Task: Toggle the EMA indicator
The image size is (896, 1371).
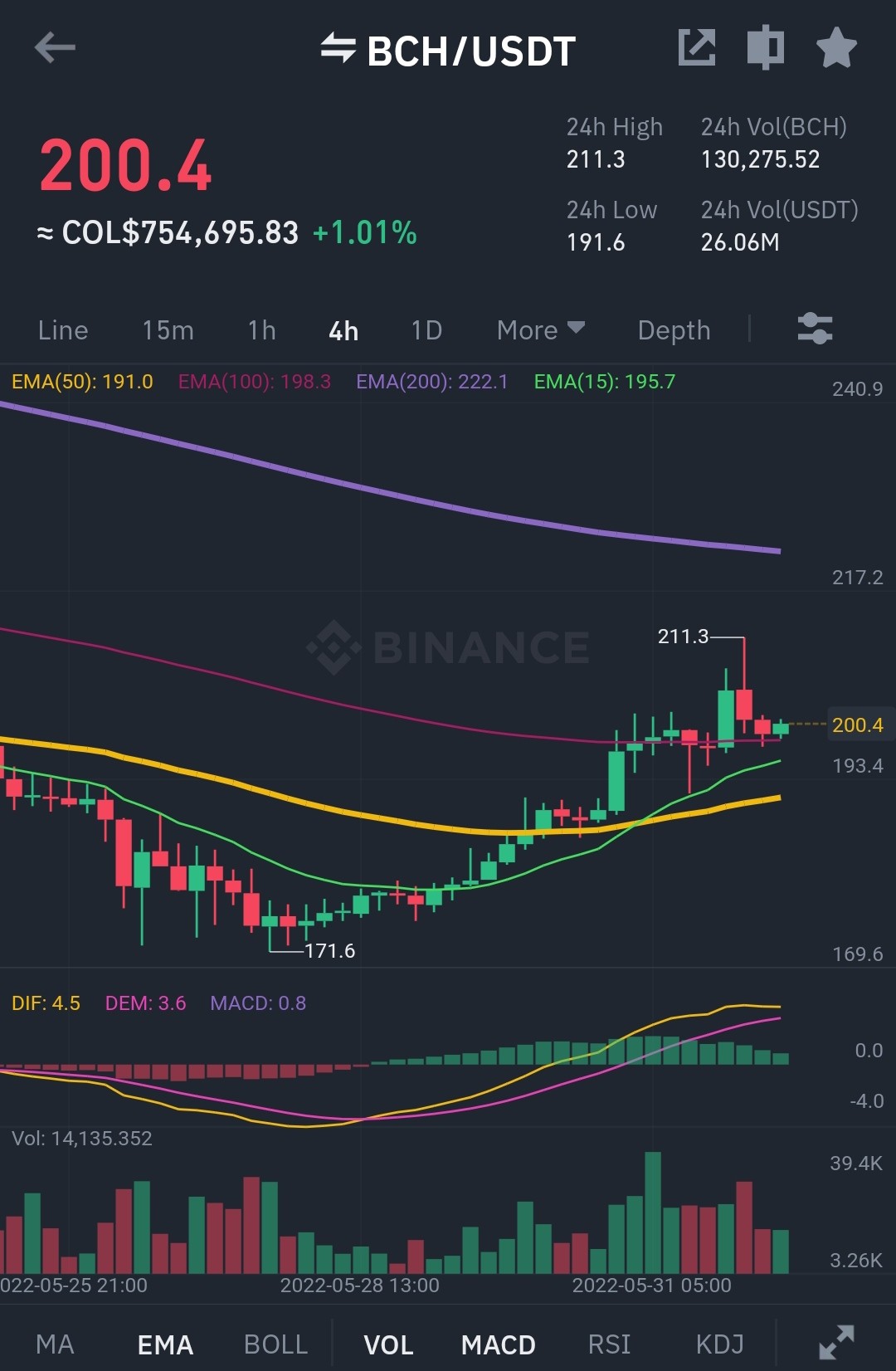Action: [165, 1344]
